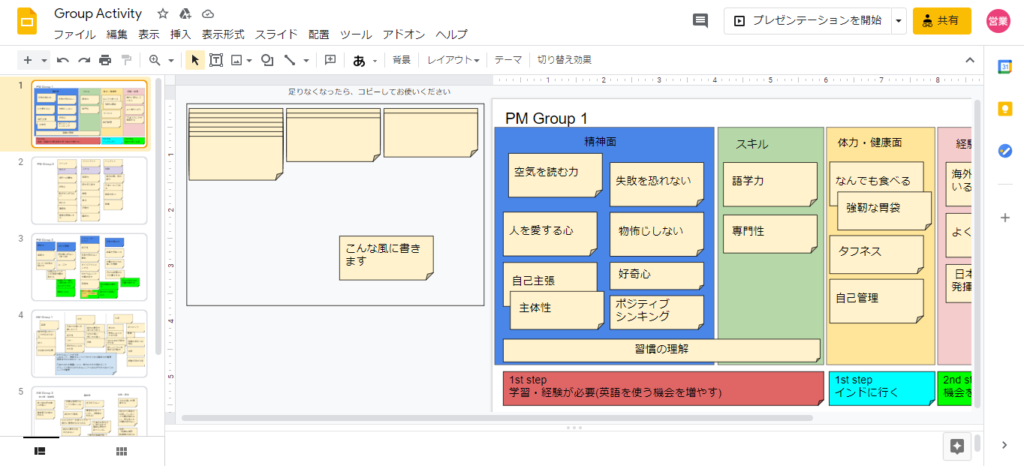
Task: Choose the select arrow cursor tool
Action: coord(194,60)
